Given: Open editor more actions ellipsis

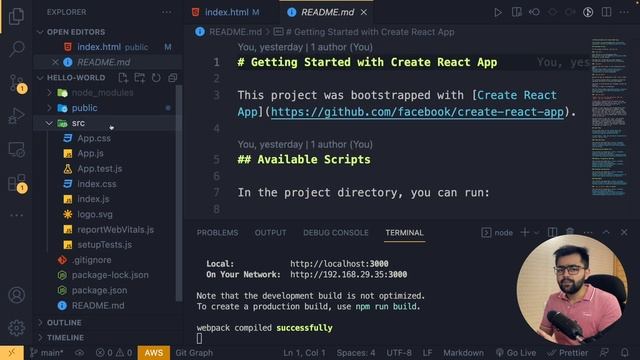Looking at the screenshot, I should 624,12.
